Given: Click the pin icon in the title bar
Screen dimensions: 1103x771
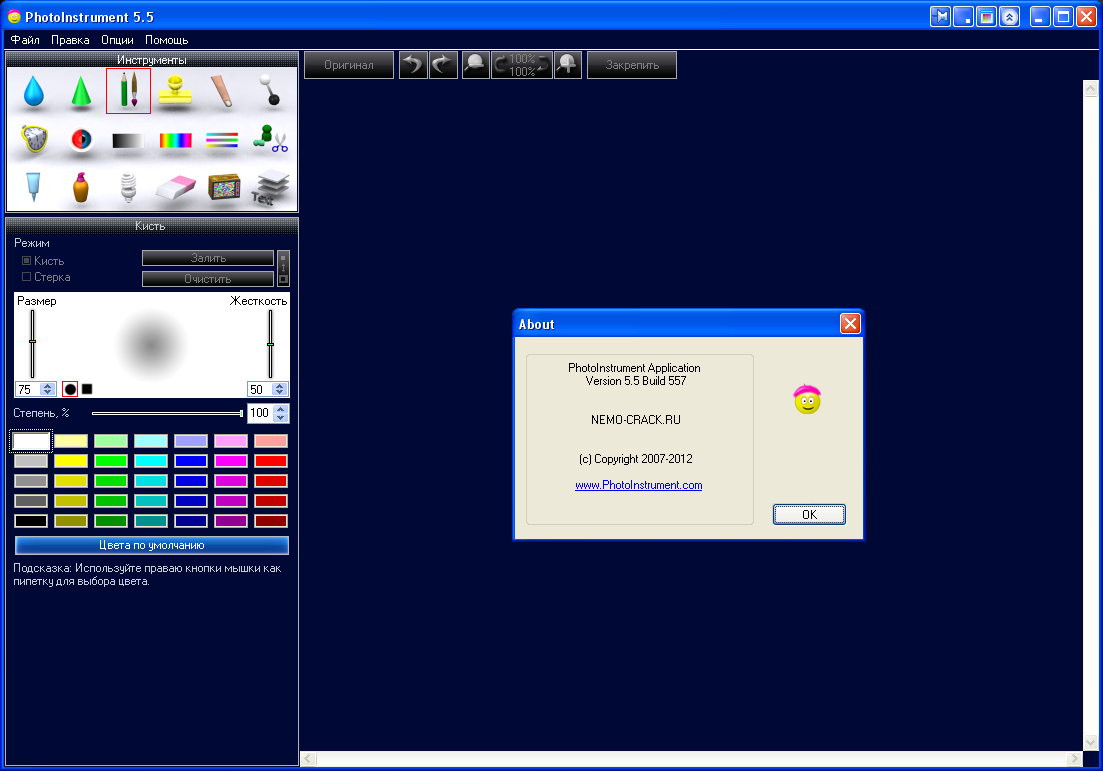Looking at the screenshot, I should click(940, 16).
